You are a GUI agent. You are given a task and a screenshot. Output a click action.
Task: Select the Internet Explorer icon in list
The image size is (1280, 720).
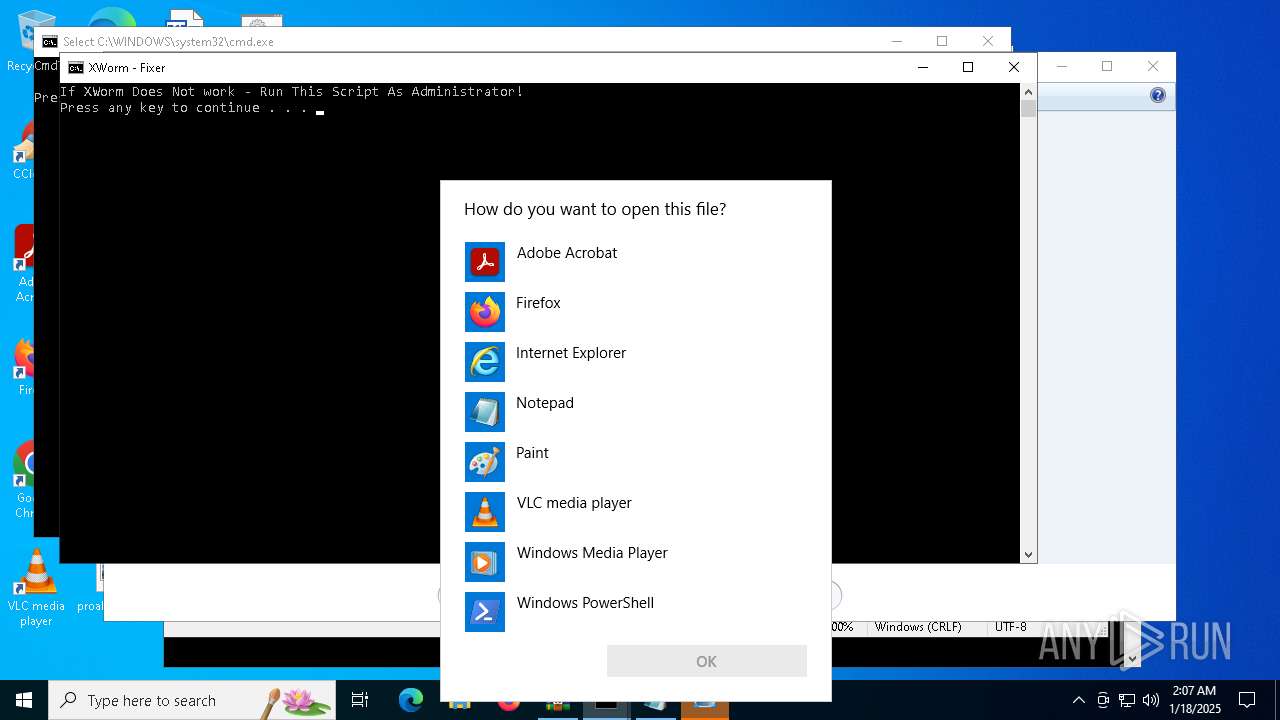click(485, 362)
